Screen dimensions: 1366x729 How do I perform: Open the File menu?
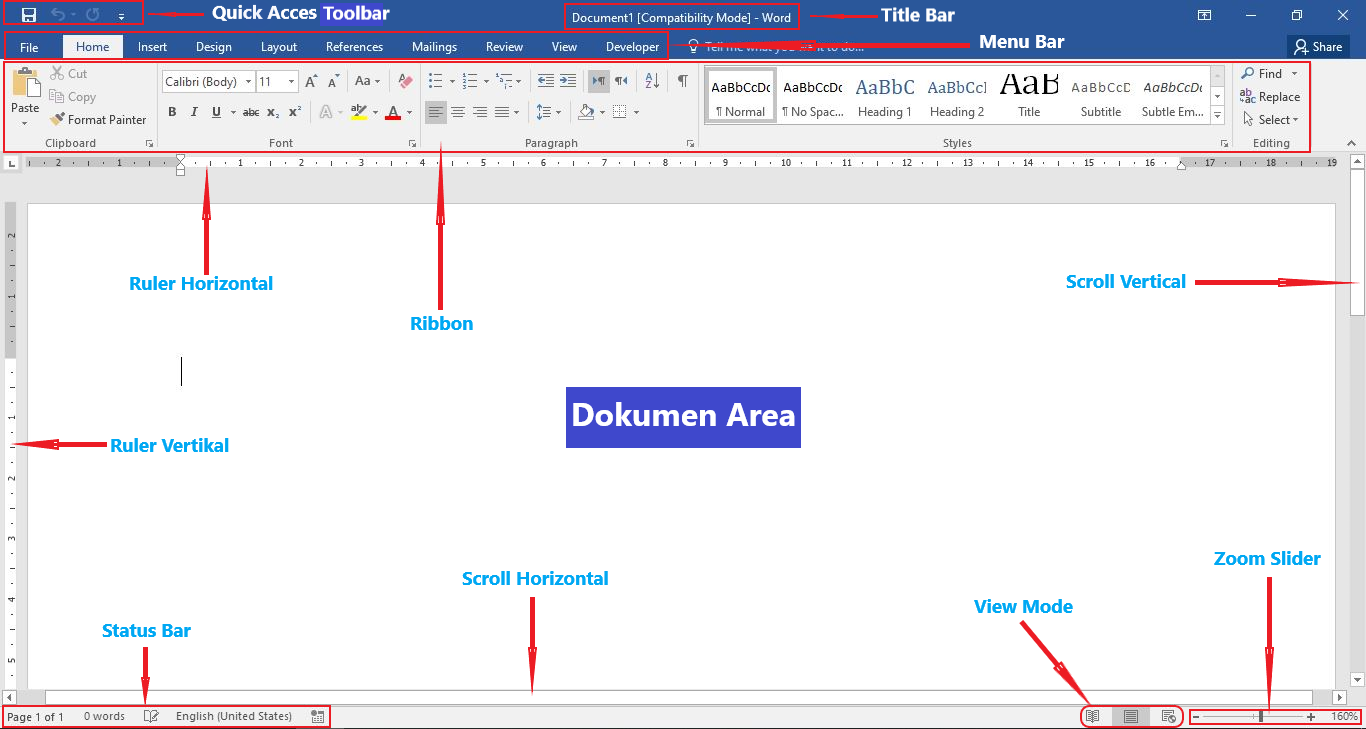click(x=30, y=46)
